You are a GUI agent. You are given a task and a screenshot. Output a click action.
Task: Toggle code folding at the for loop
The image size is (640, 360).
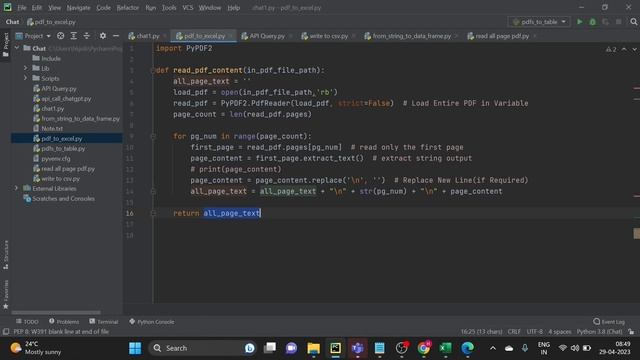(x=153, y=136)
